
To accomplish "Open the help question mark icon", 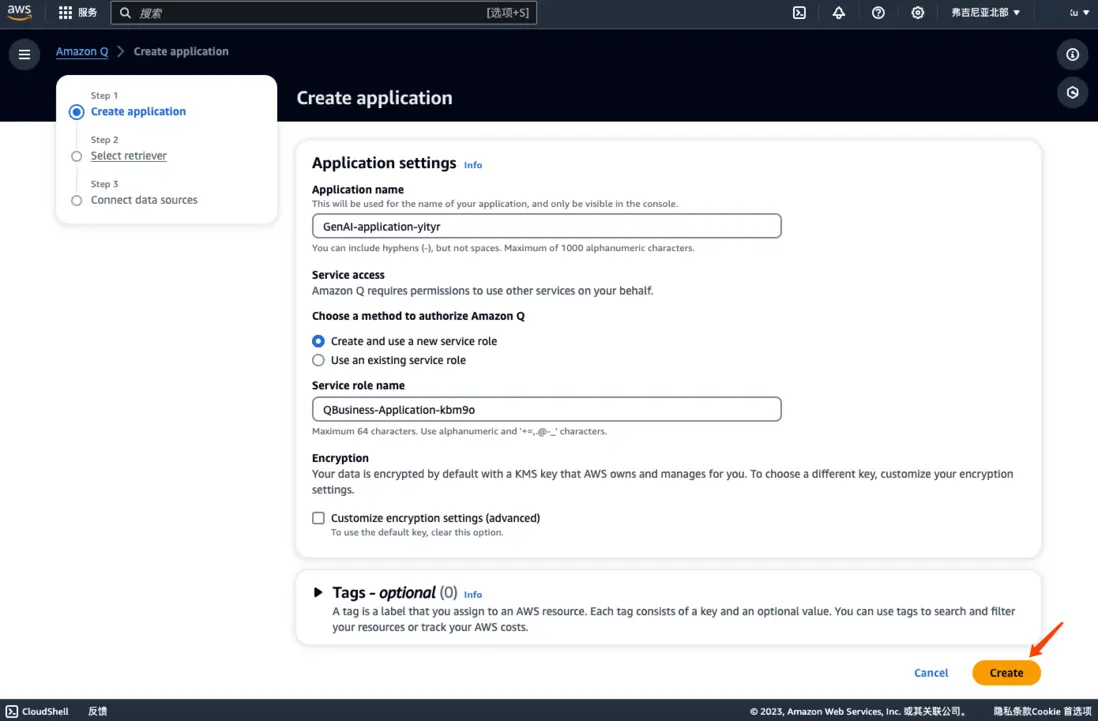I will 878,13.
